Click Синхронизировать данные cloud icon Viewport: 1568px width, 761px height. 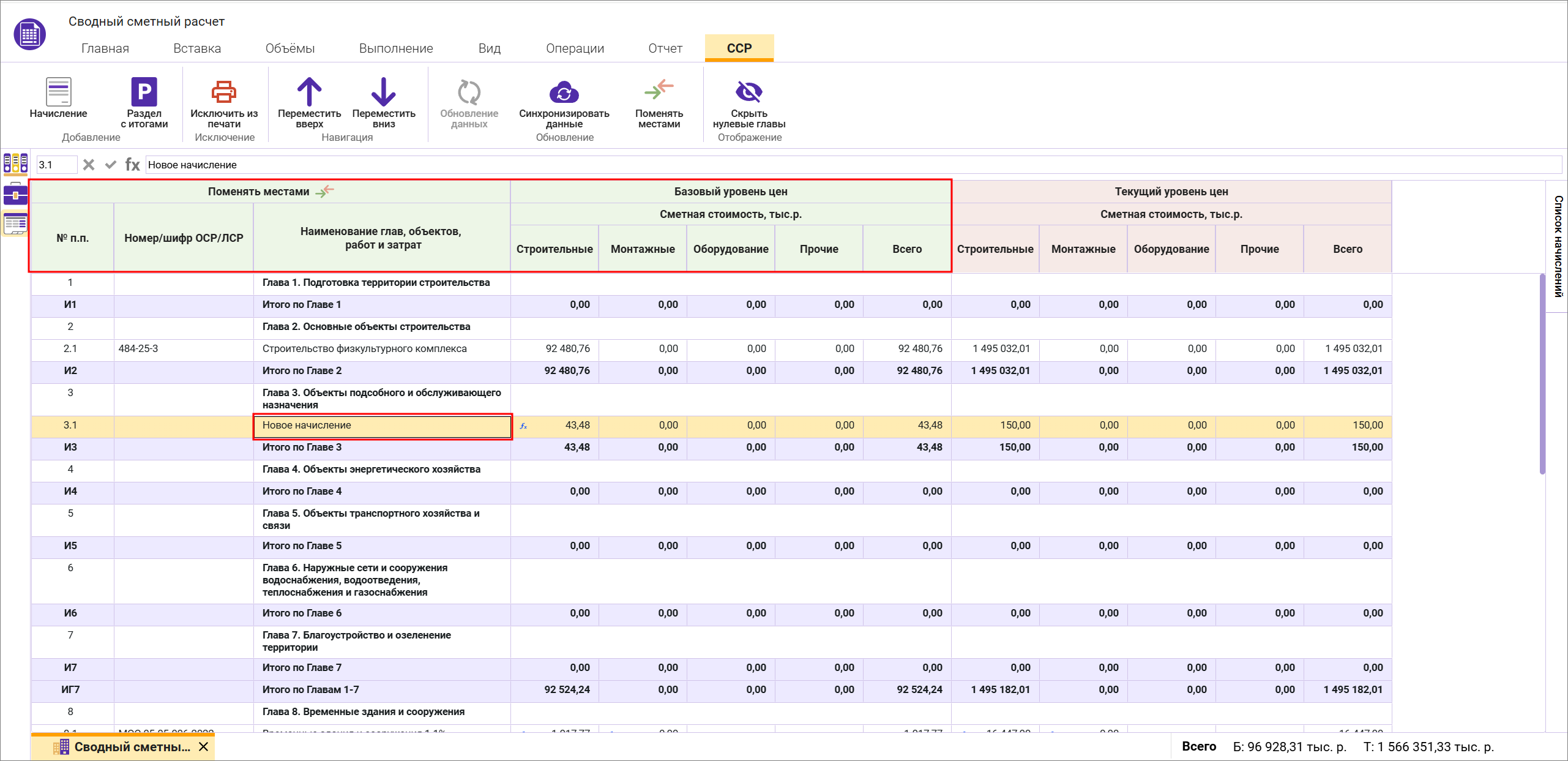point(564,92)
